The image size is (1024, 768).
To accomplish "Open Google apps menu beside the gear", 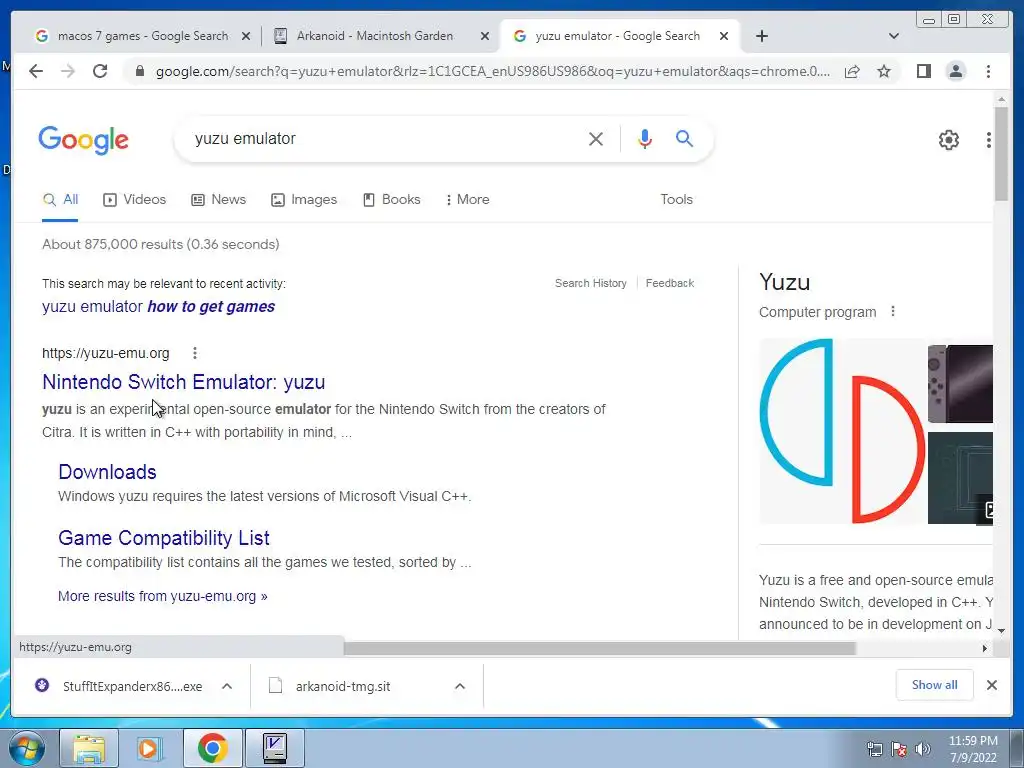I will [x=989, y=139].
